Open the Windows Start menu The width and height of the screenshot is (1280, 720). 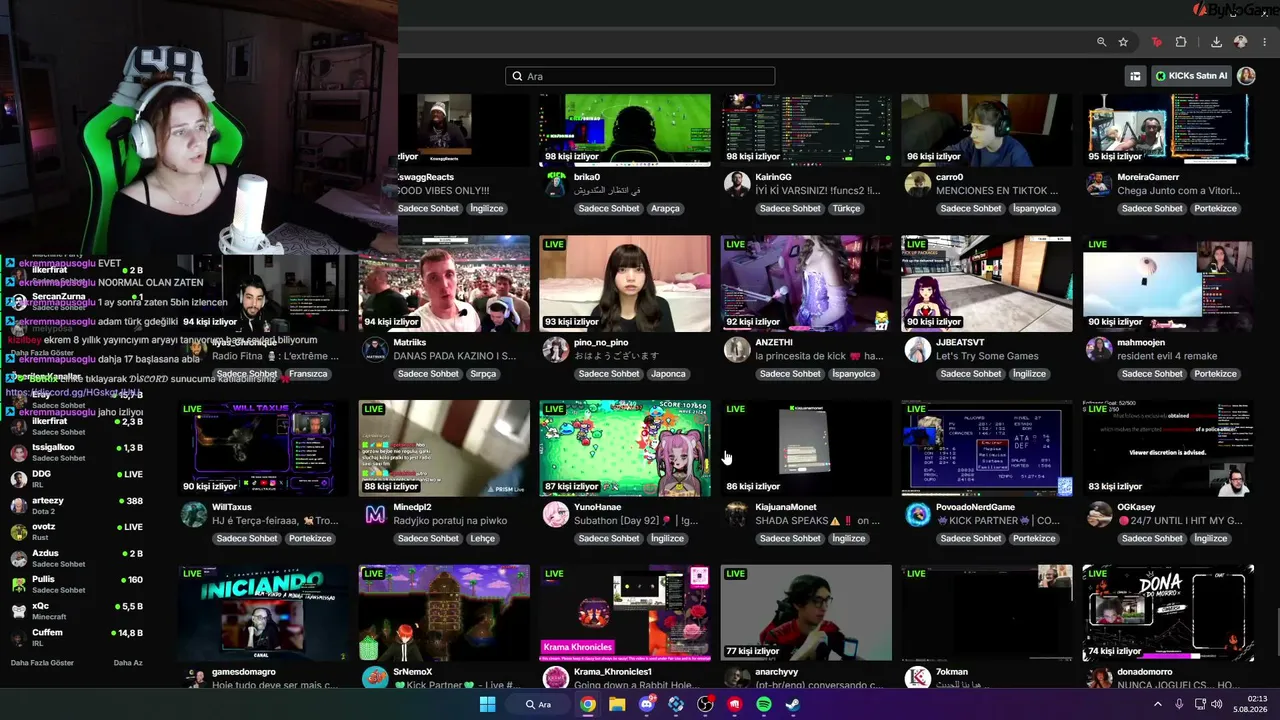pos(487,704)
